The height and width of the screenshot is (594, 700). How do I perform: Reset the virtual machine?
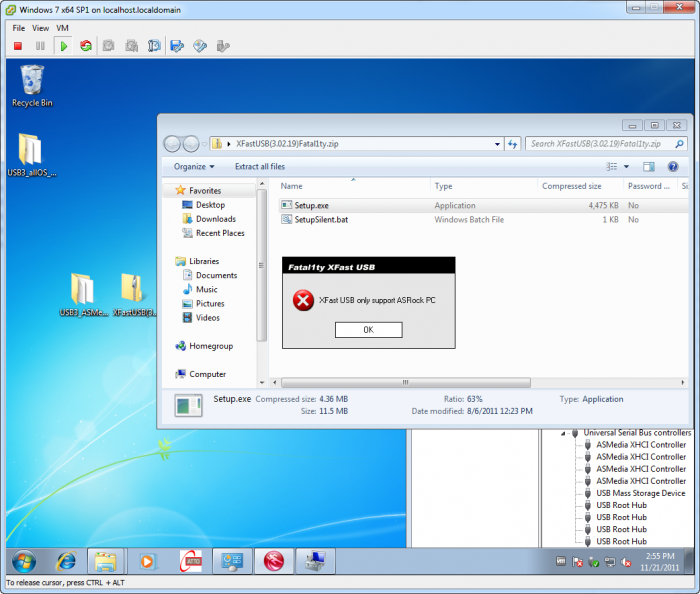pyautogui.click(x=86, y=46)
